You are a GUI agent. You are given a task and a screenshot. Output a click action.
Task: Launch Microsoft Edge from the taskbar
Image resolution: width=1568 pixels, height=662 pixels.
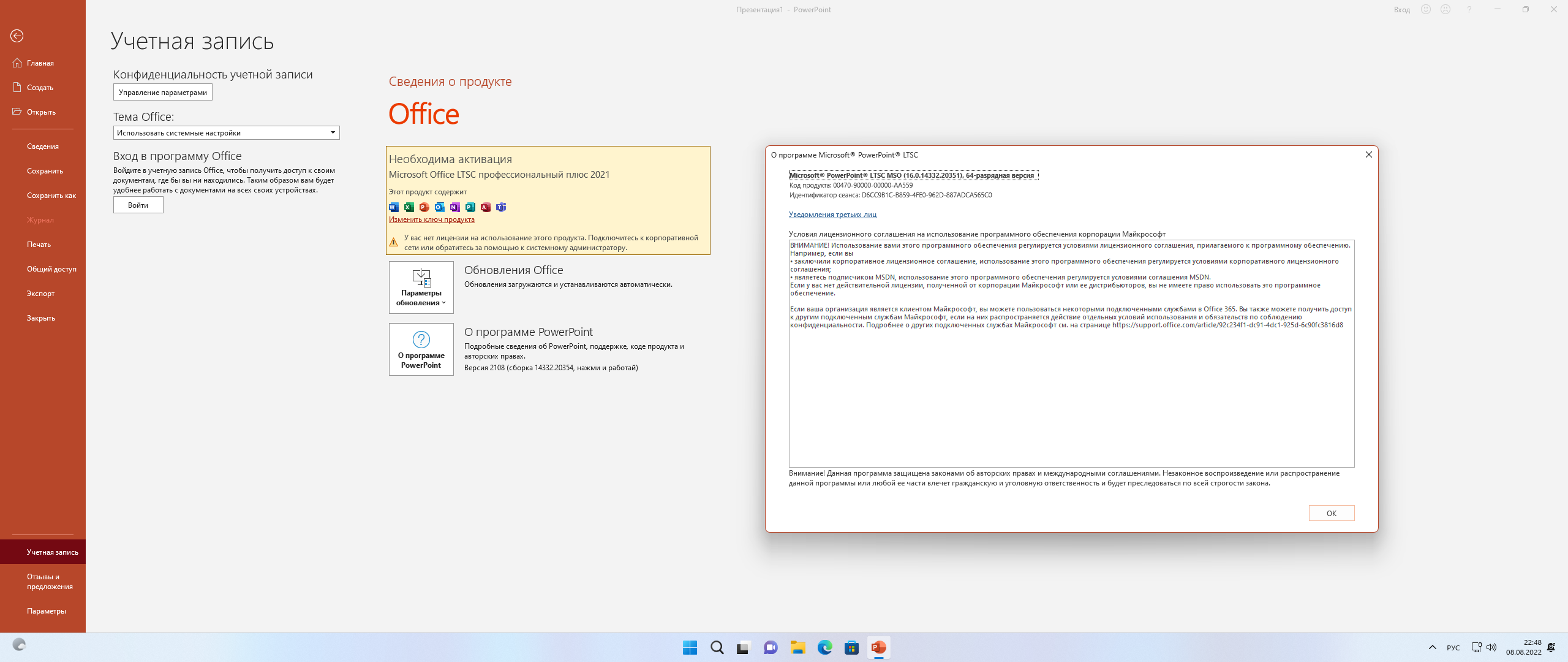[x=824, y=647]
